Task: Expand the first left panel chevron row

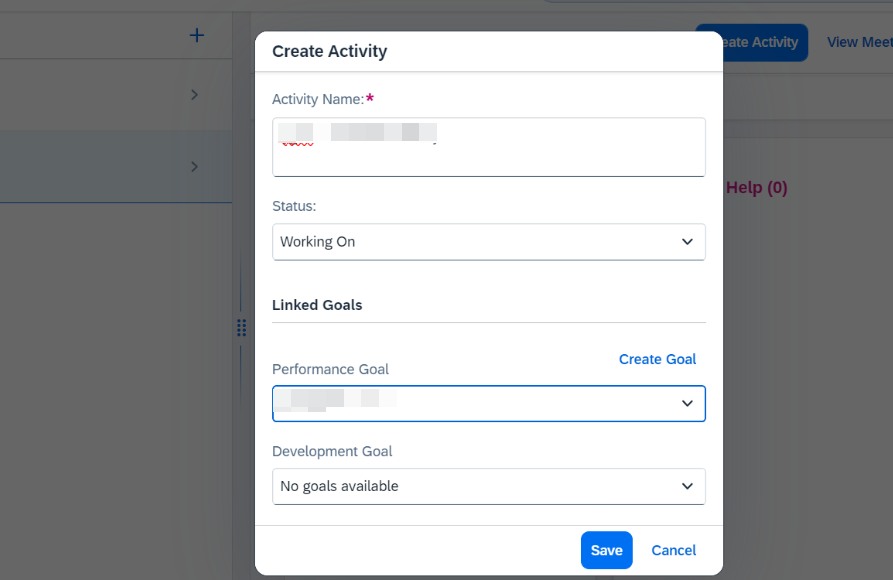Action: (x=194, y=95)
